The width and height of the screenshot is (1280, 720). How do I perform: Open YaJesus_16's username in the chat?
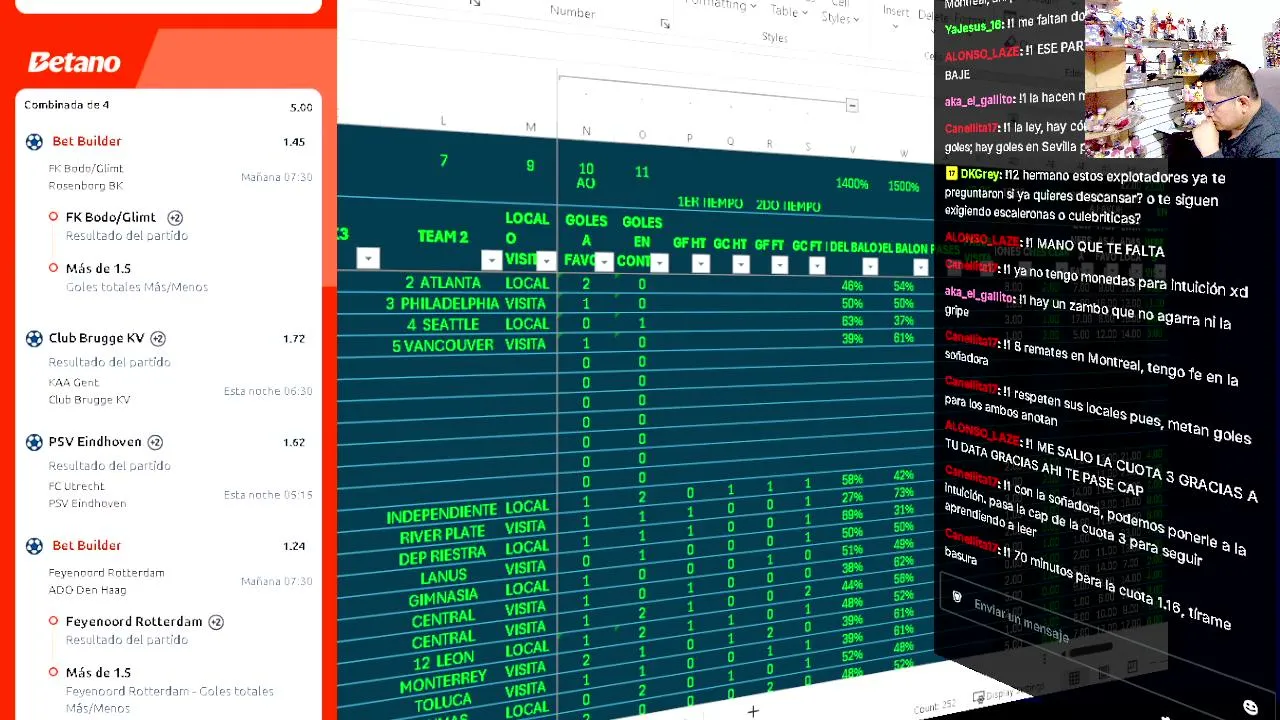(973, 26)
